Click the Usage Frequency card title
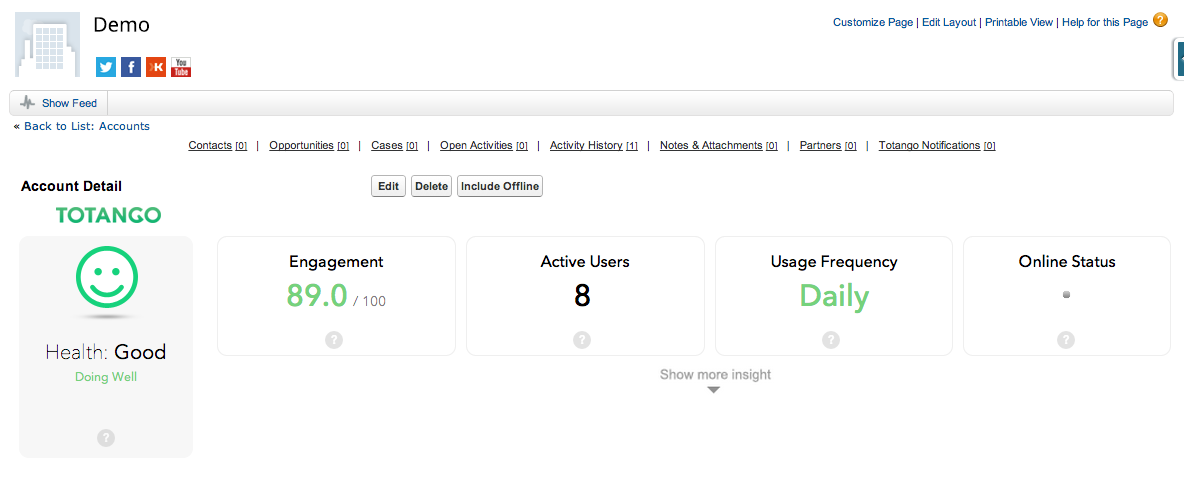This screenshot has width=1184, height=486. point(834,262)
